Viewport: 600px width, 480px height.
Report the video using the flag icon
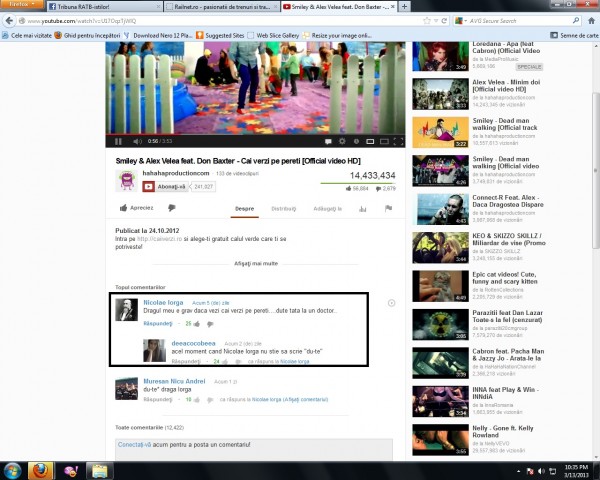click(x=388, y=208)
